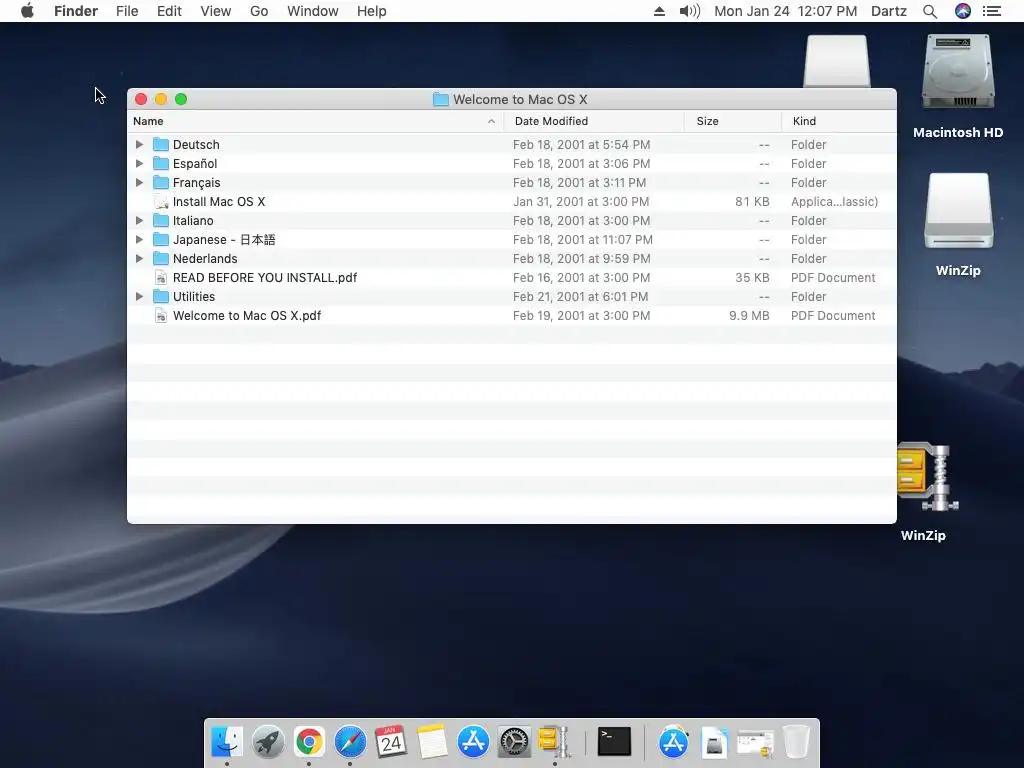Sort by Kind column header
The image size is (1024, 768).
839,121
